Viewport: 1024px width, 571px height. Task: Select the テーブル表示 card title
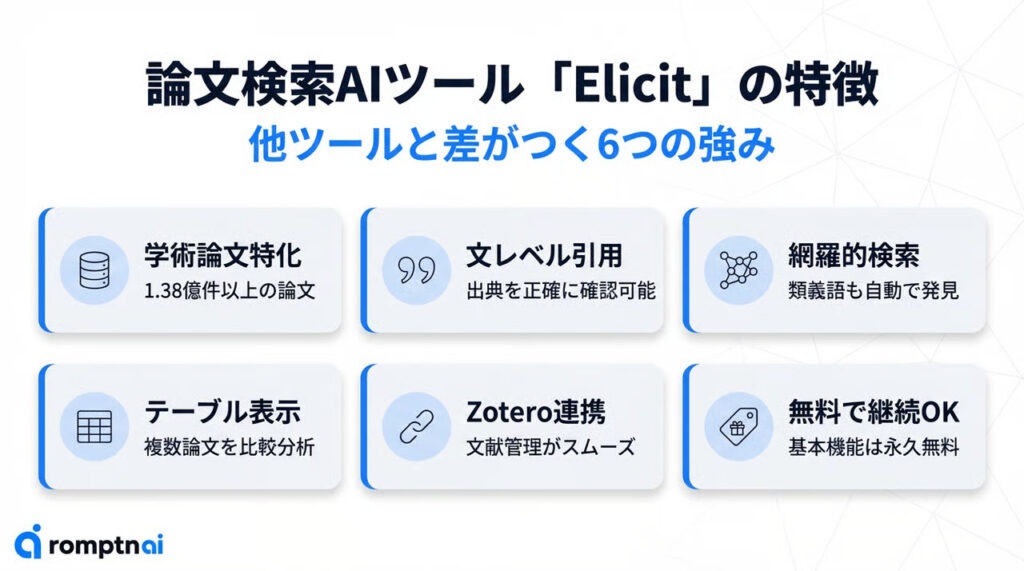click(223, 412)
